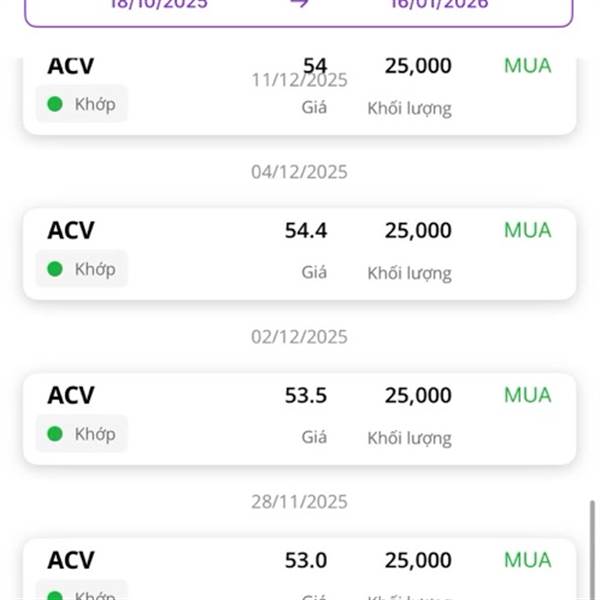Image resolution: width=600 pixels, height=600 pixels.
Task: Tap the green status dot on the 53.0 order
Action: 55,595
